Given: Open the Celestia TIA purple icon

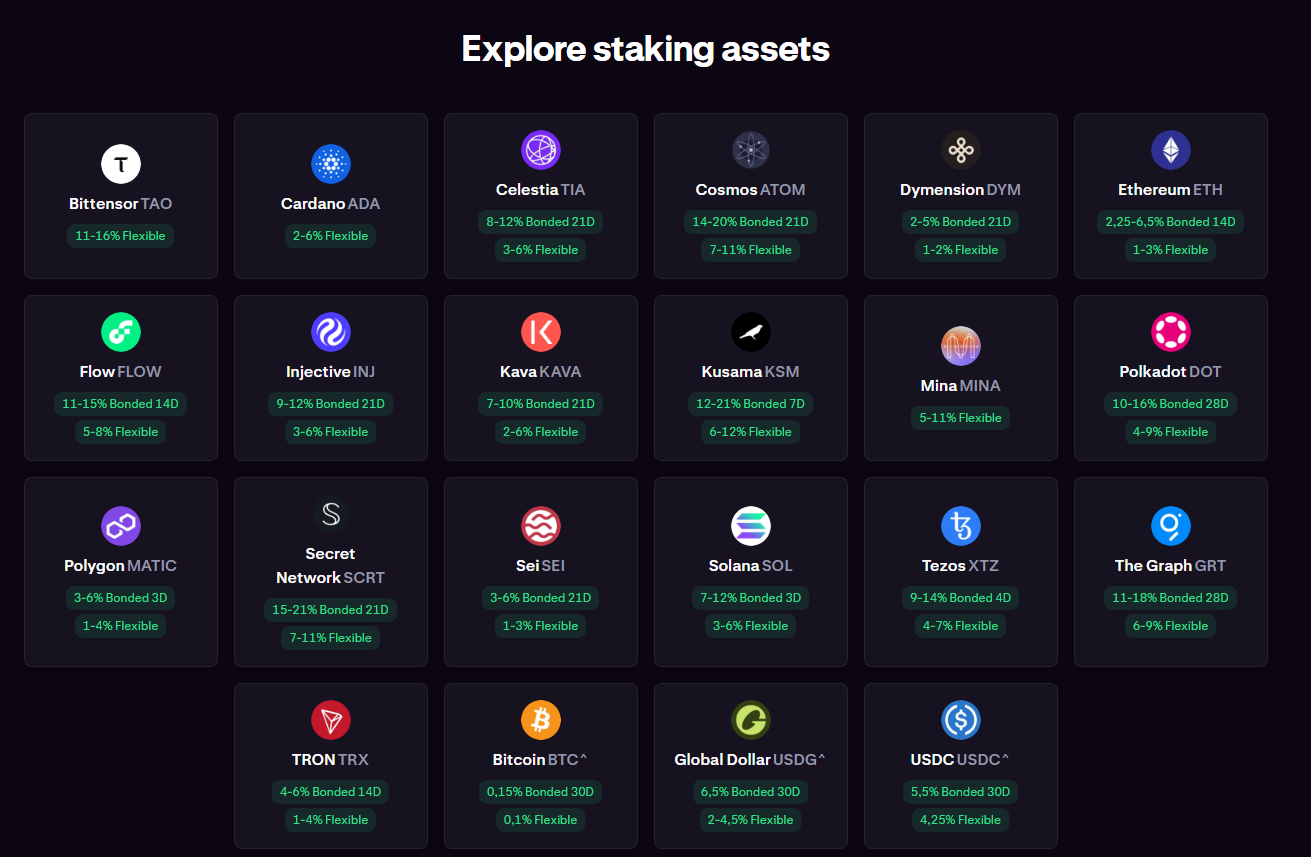Looking at the screenshot, I should point(541,150).
